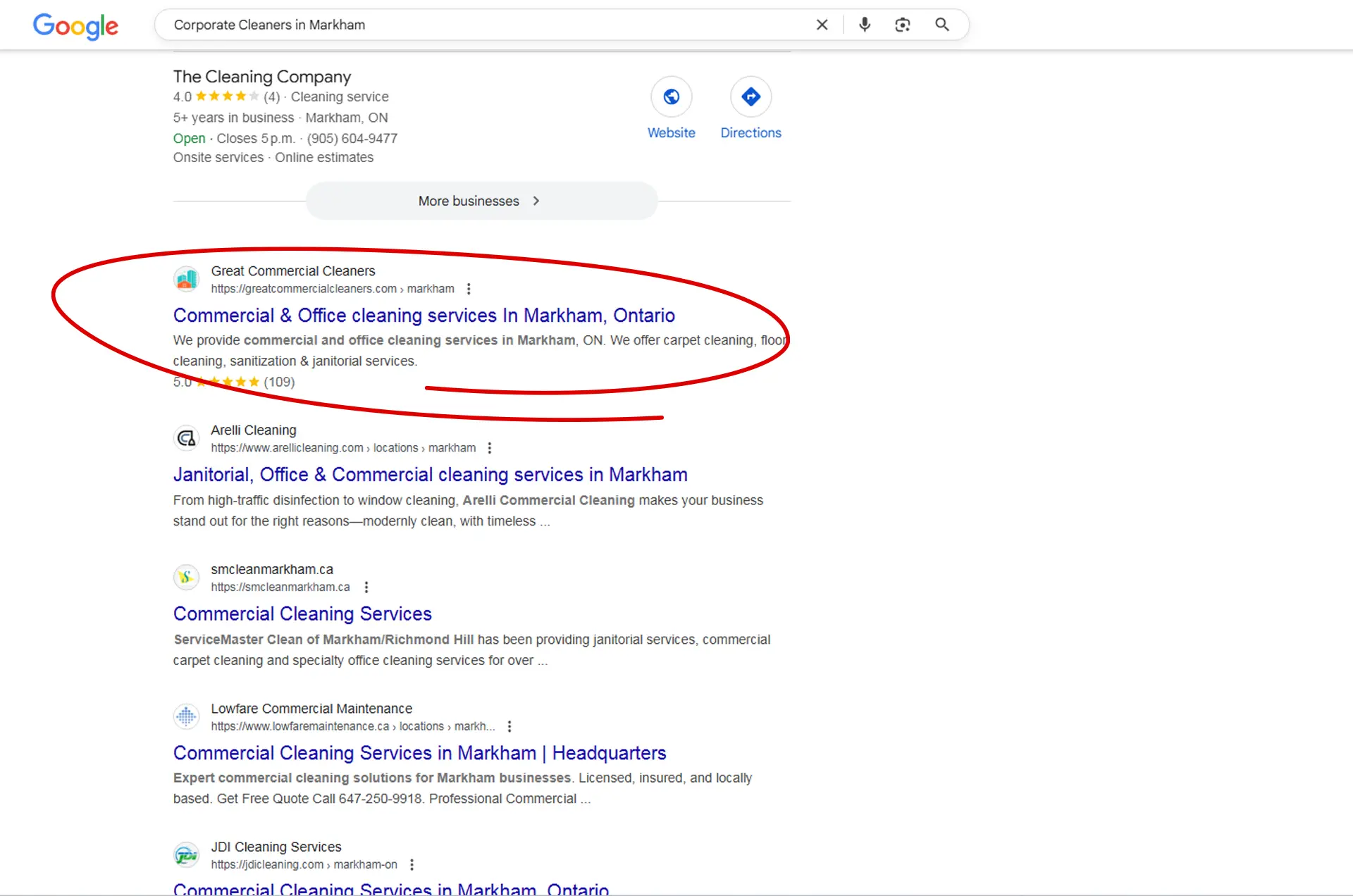1353x896 pixels.
Task: Click the magnifying glass search button
Action: 942,25
